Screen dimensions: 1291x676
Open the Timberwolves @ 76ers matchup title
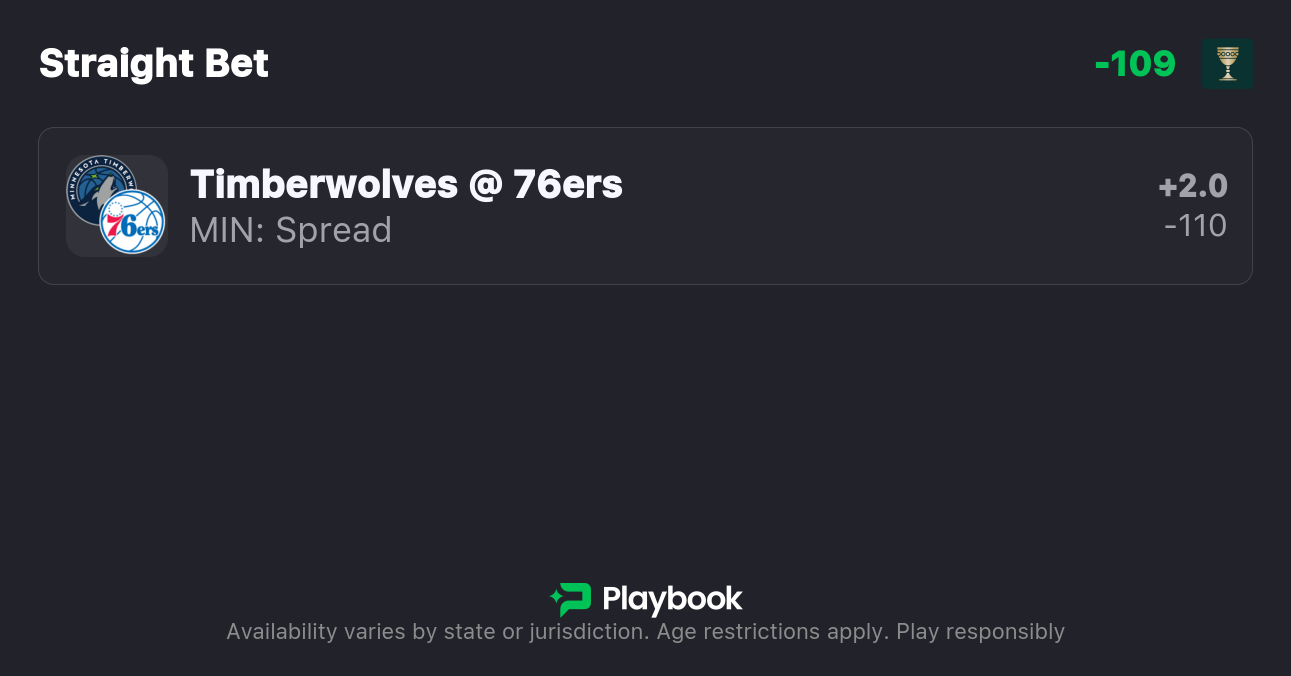[406, 185]
